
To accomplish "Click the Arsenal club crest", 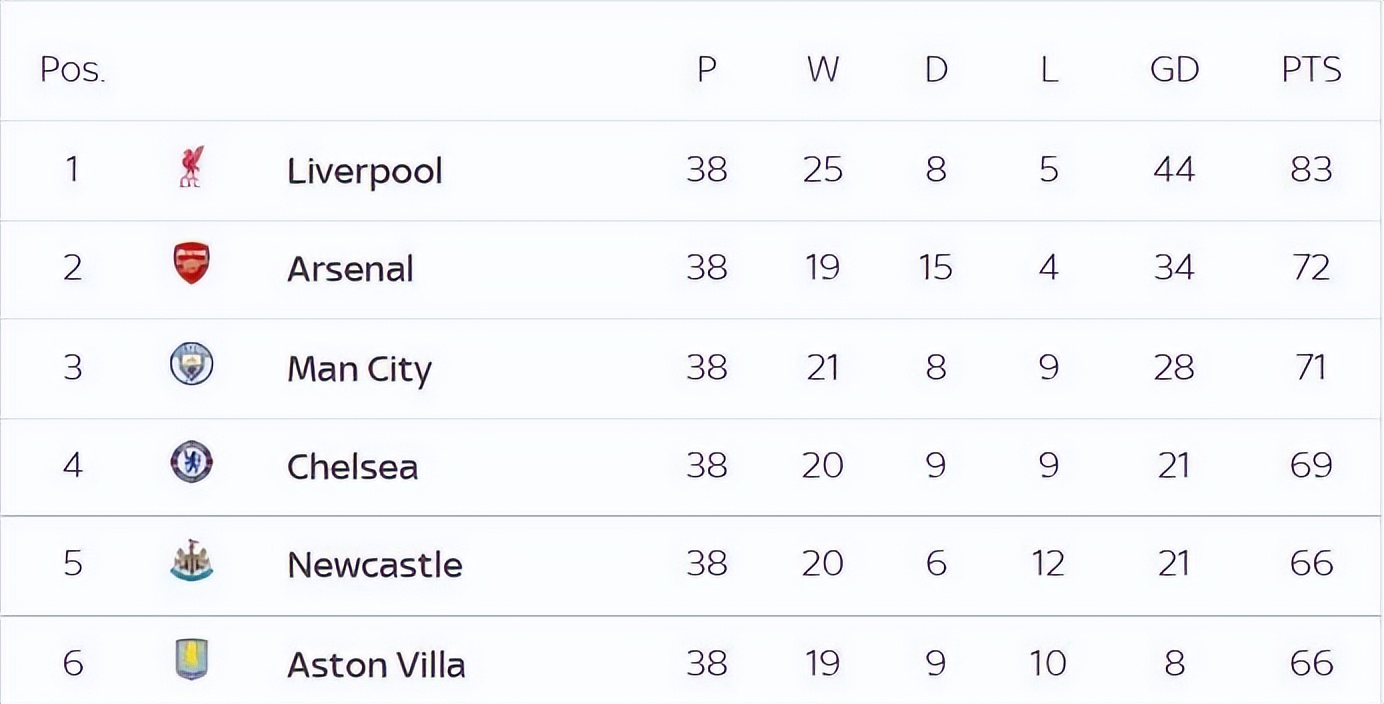I will pyautogui.click(x=191, y=264).
